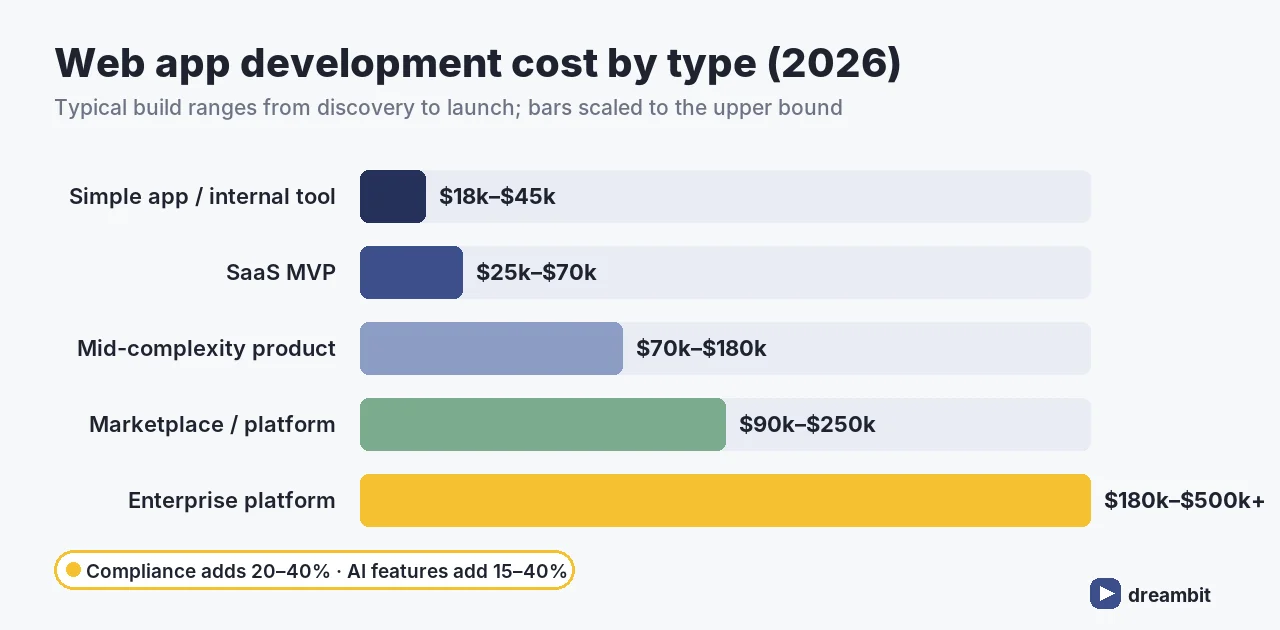Click the 'Mid-complexity product' label

207,349
